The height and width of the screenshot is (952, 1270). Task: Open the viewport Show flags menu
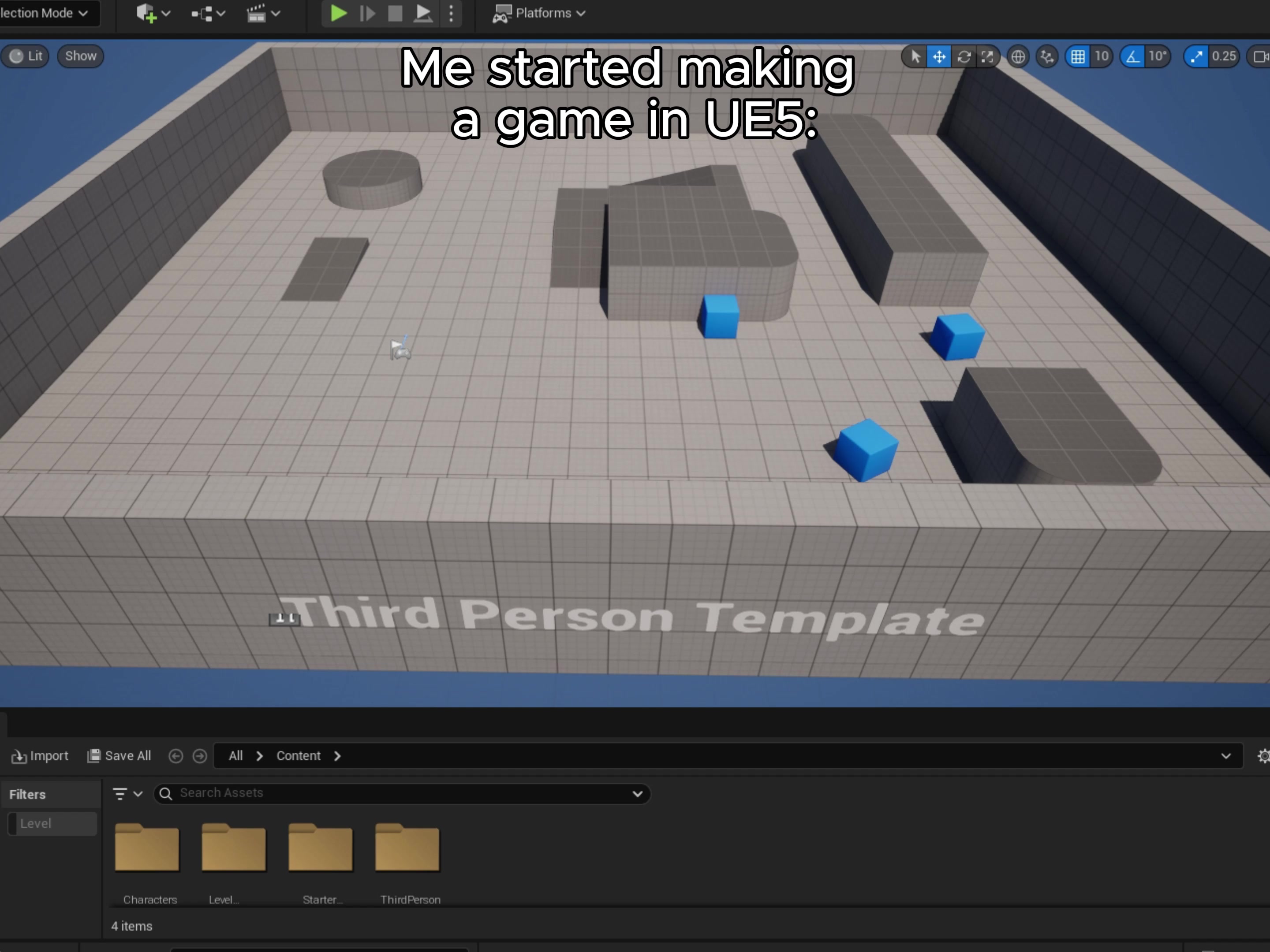[x=80, y=56]
